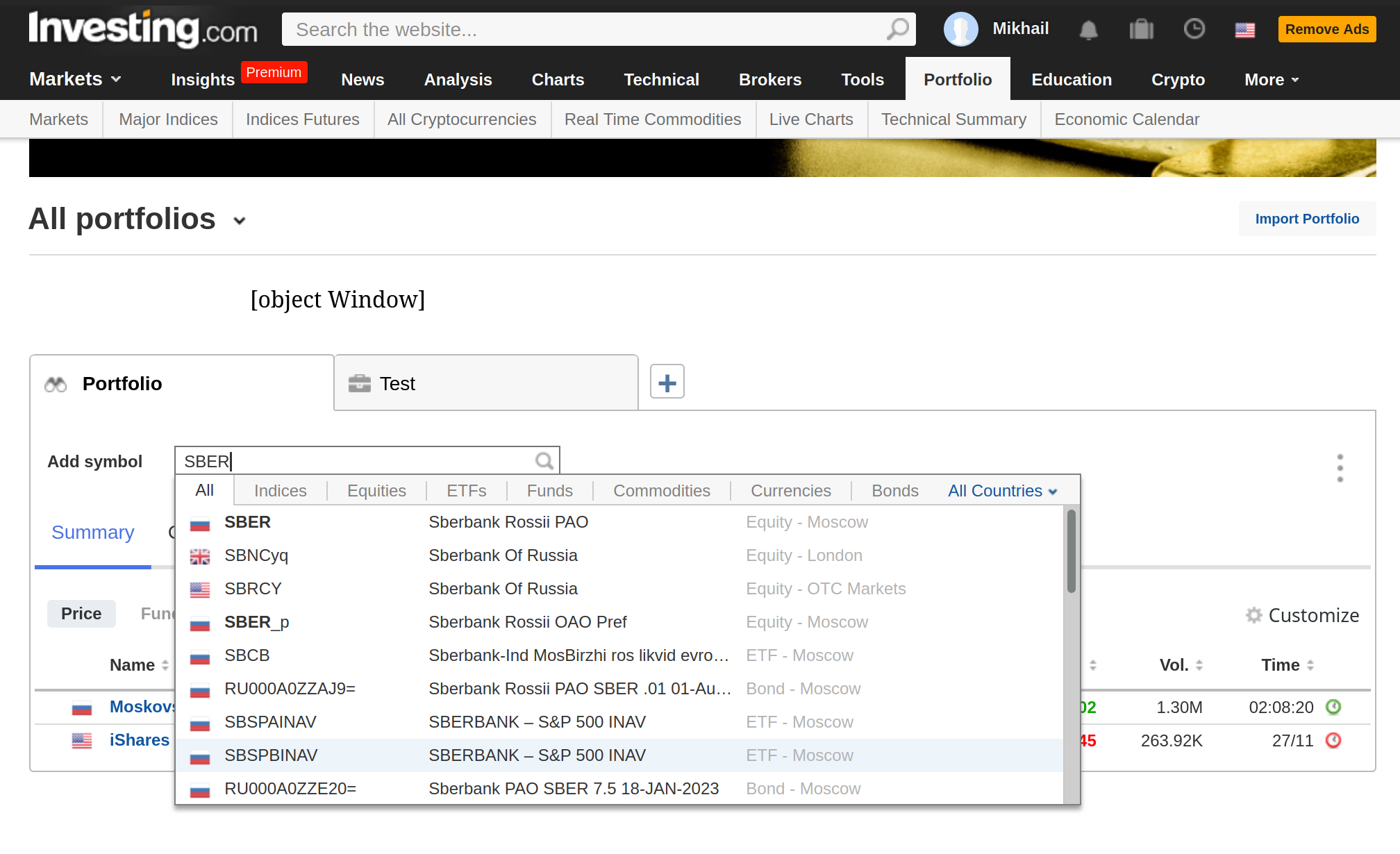Viewport: 1400px width, 854px height.
Task: Sort table by Vol. column
Action: 1181,665
